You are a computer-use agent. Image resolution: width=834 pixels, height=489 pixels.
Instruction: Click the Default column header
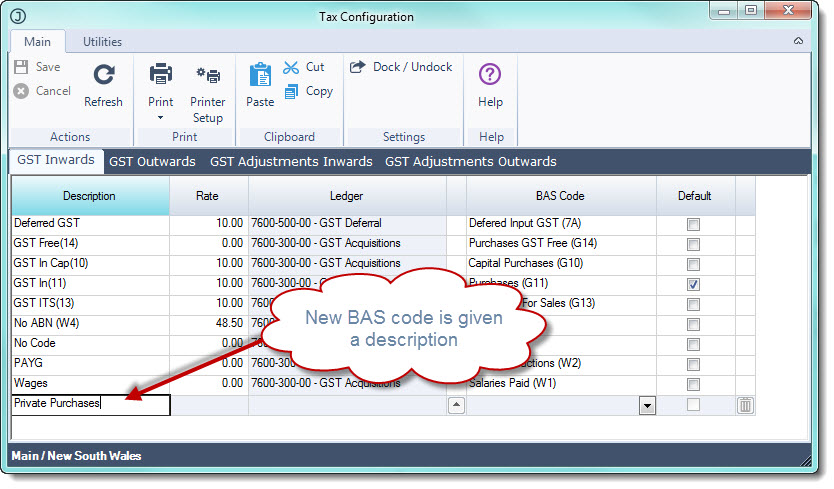click(695, 196)
